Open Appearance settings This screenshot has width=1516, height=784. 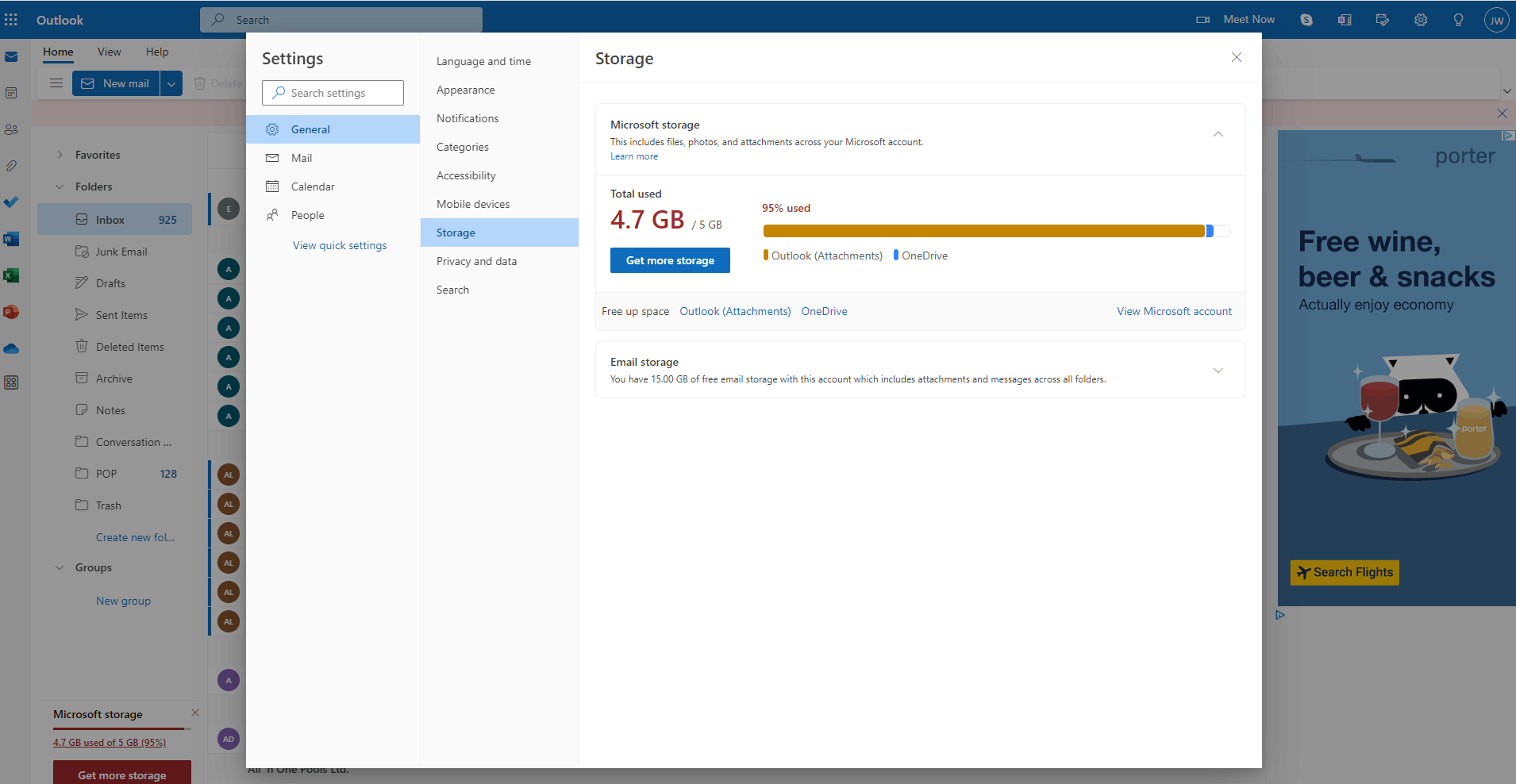(x=499, y=90)
